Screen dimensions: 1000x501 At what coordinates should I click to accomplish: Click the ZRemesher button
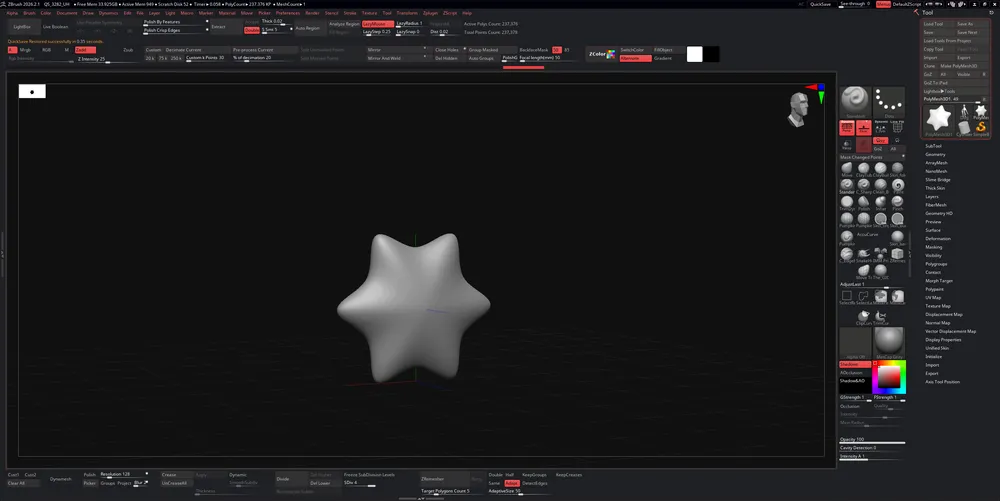(445, 479)
